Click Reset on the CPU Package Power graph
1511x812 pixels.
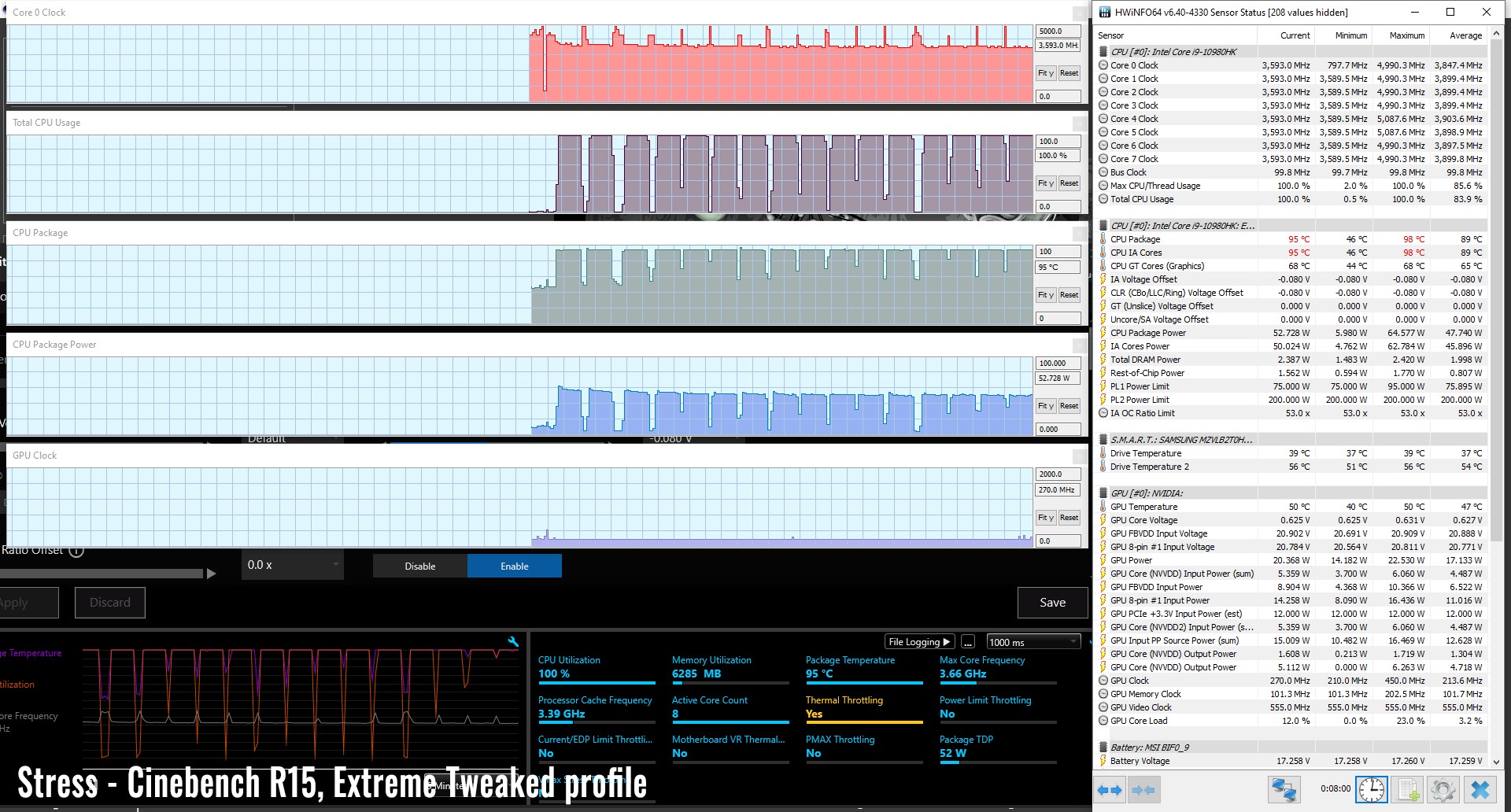click(x=1069, y=406)
